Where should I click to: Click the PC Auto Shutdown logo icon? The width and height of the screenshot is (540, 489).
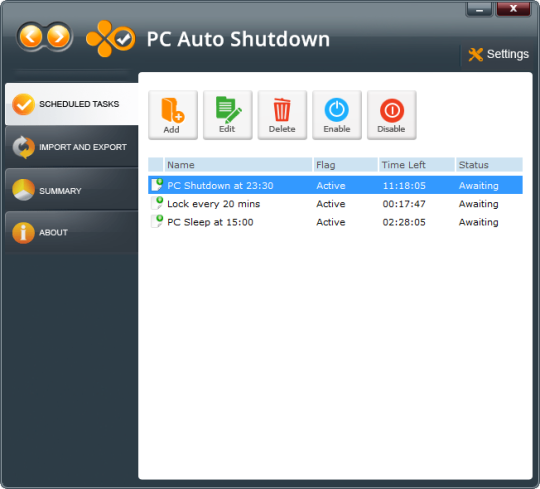[110, 39]
